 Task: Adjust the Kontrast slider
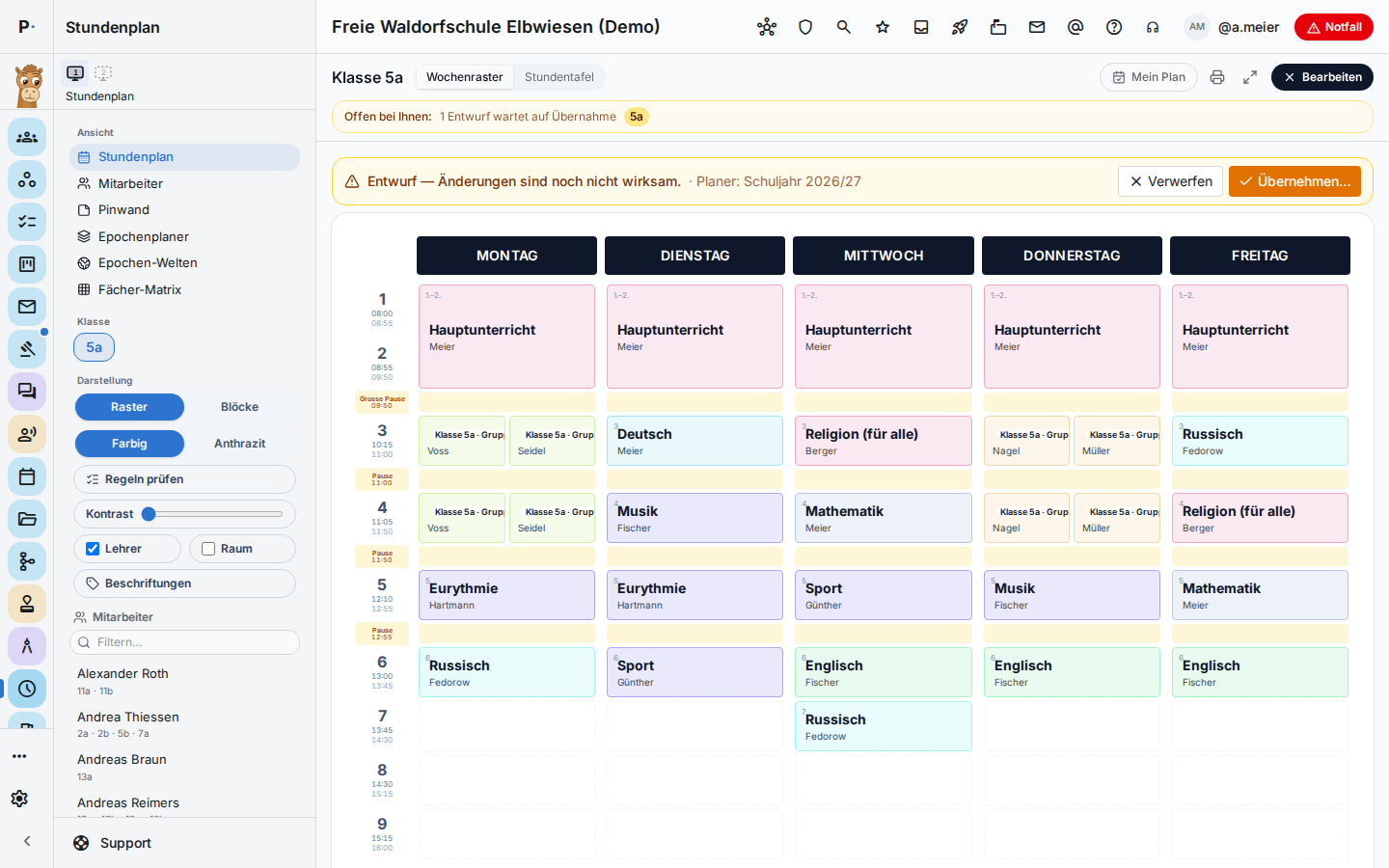212,514
